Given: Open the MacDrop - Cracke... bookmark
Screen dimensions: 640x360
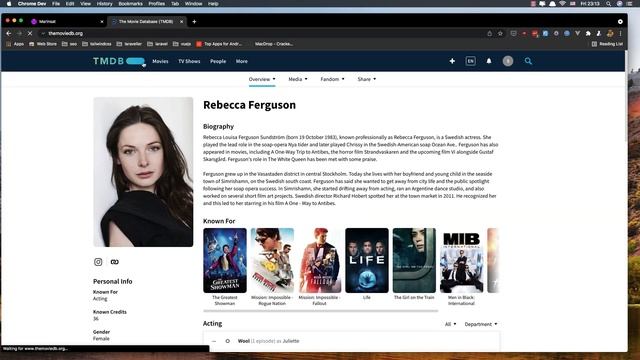Looking at the screenshot, I should (273, 44).
